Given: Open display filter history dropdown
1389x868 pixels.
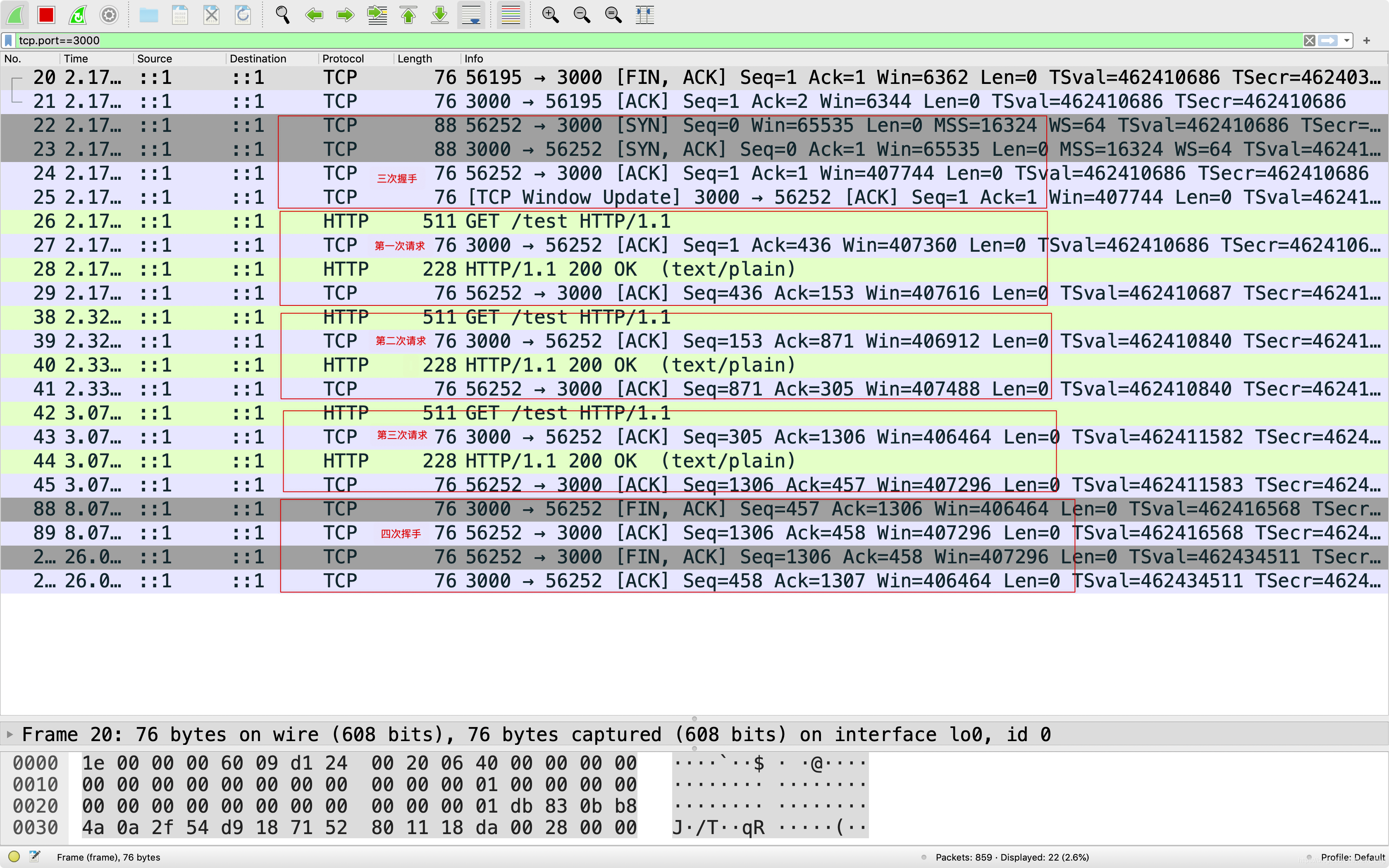Looking at the screenshot, I should (x=1346, y=41).
